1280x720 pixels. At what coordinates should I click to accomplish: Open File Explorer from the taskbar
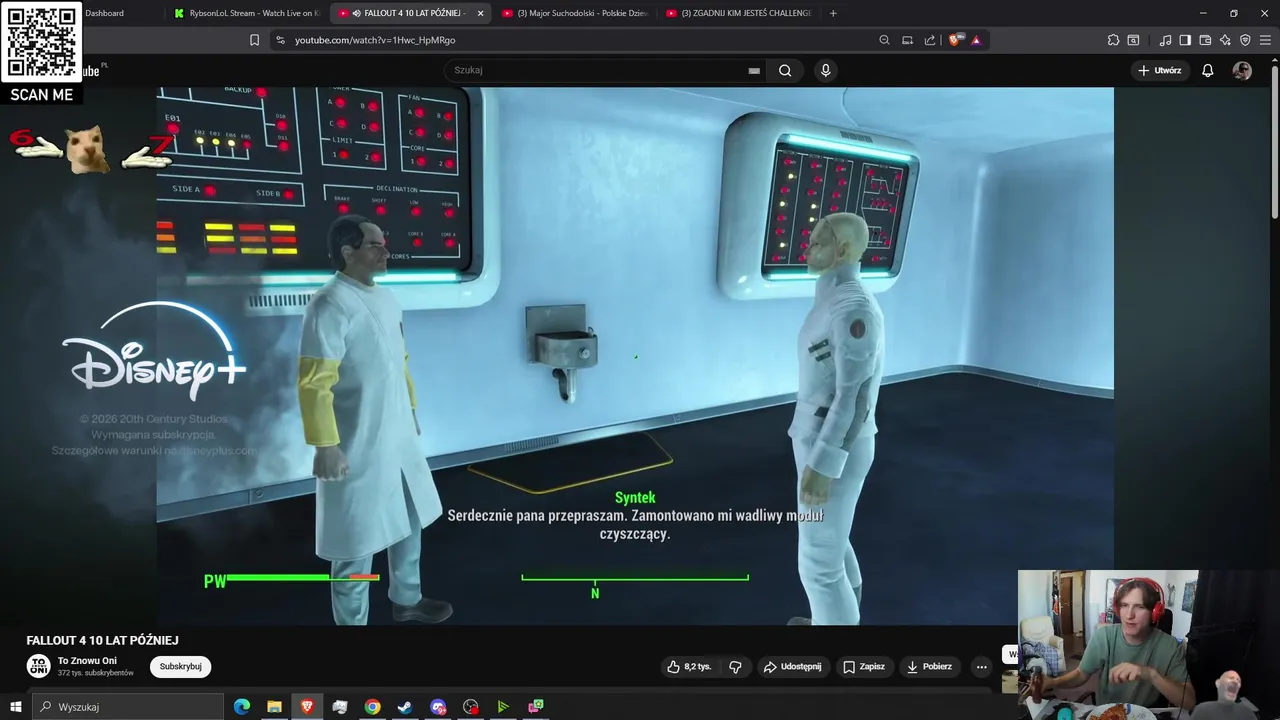(274, 707)
